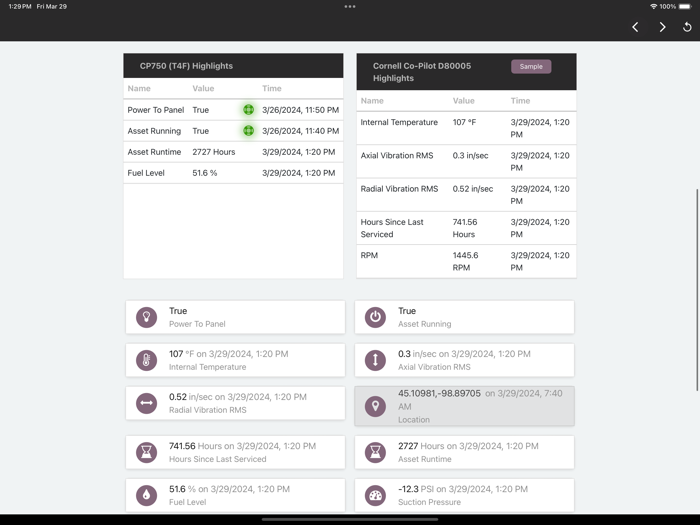Tap the home indicator bar at the bottom

[x=350, y=519]
